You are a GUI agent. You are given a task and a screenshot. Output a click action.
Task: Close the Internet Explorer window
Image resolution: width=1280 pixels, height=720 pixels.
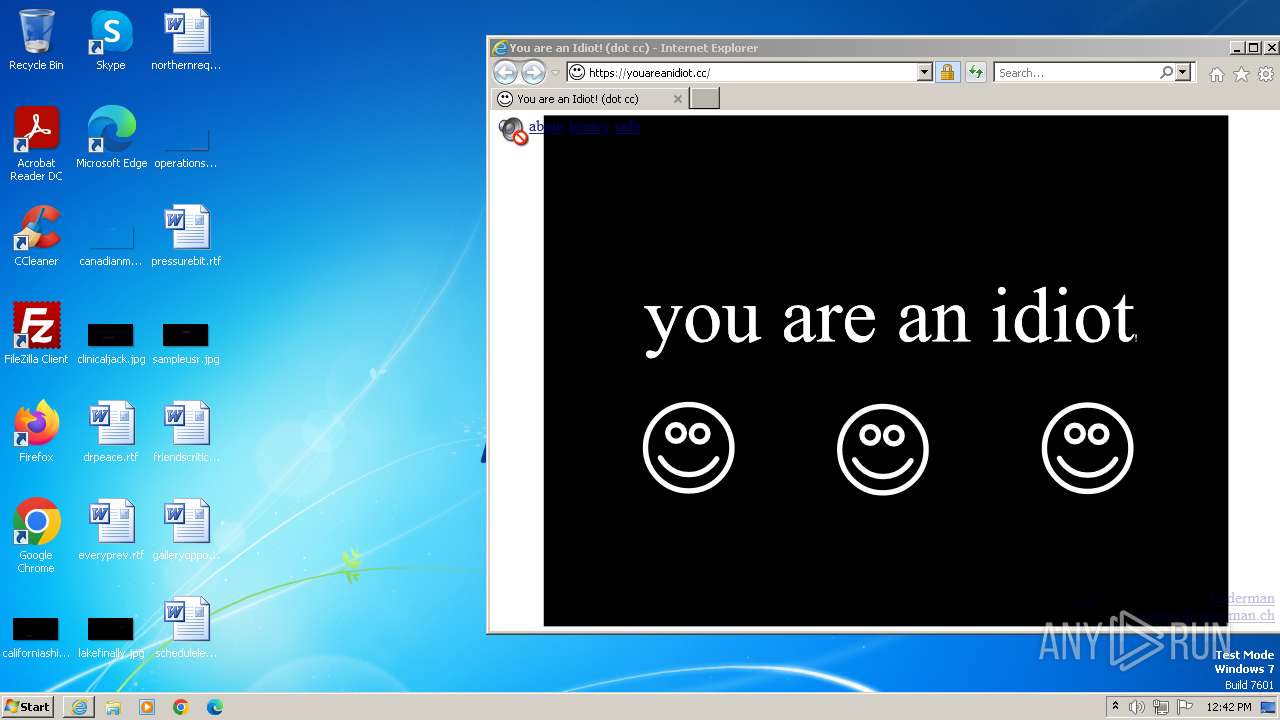tap(1271, 48)
